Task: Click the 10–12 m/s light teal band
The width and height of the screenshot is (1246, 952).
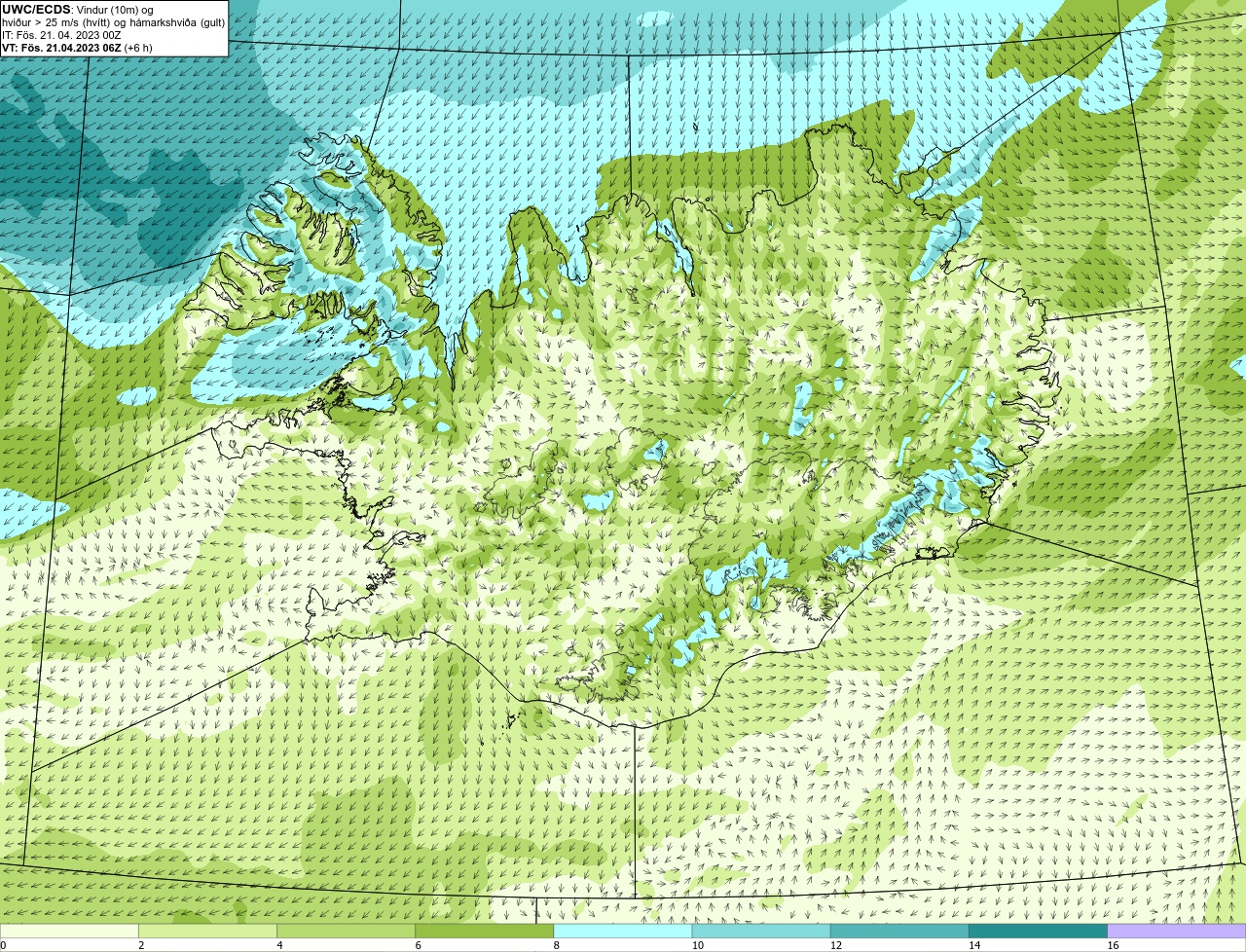Action: pyautogui.click(x=760, y=932)
